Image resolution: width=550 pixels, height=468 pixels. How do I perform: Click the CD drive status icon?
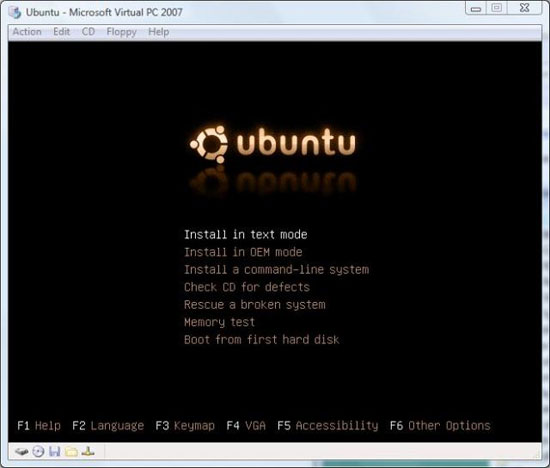click(x=38, y=451)
